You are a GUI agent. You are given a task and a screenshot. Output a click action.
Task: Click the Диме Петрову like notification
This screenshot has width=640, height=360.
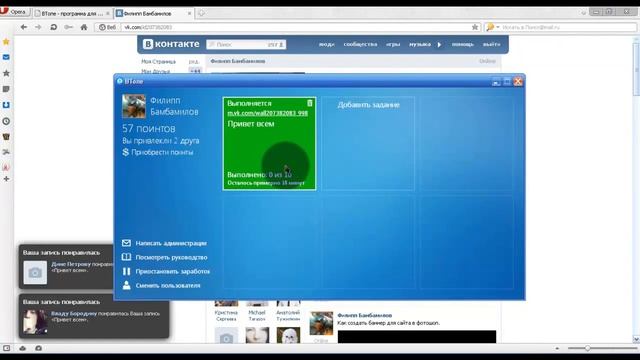66,267
